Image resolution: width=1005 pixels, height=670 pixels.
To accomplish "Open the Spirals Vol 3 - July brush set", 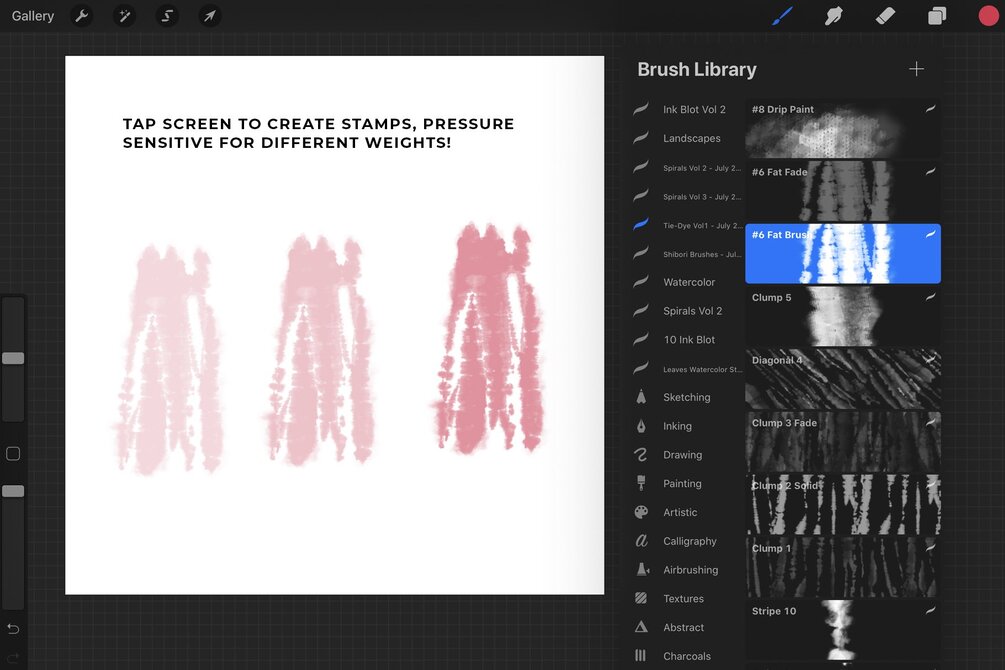I will [x=702, y=197].
